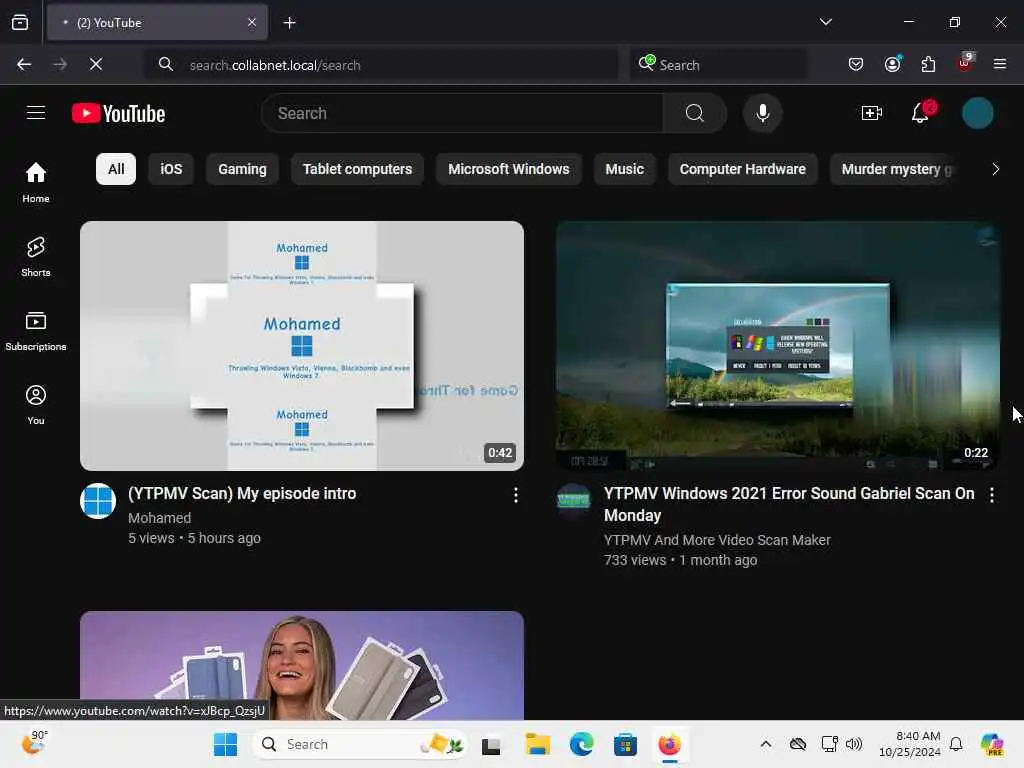Visit Mohamed channel name link
Screen dimensions: 1024x768
click(x=159, y=518)
